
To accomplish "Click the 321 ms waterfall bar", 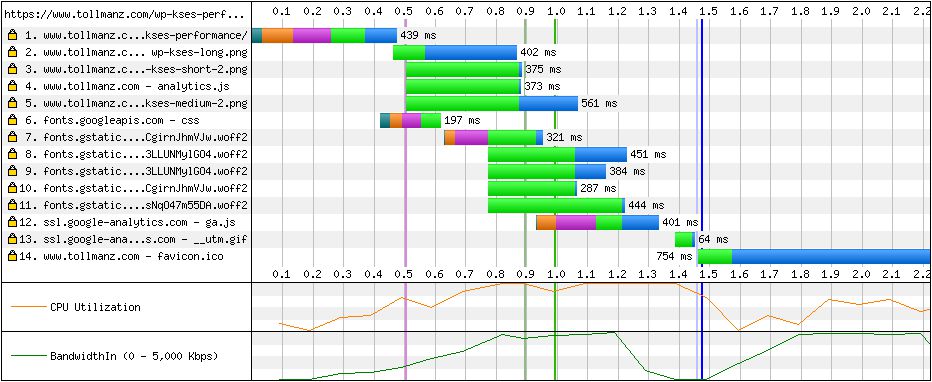I will [493, 137].
